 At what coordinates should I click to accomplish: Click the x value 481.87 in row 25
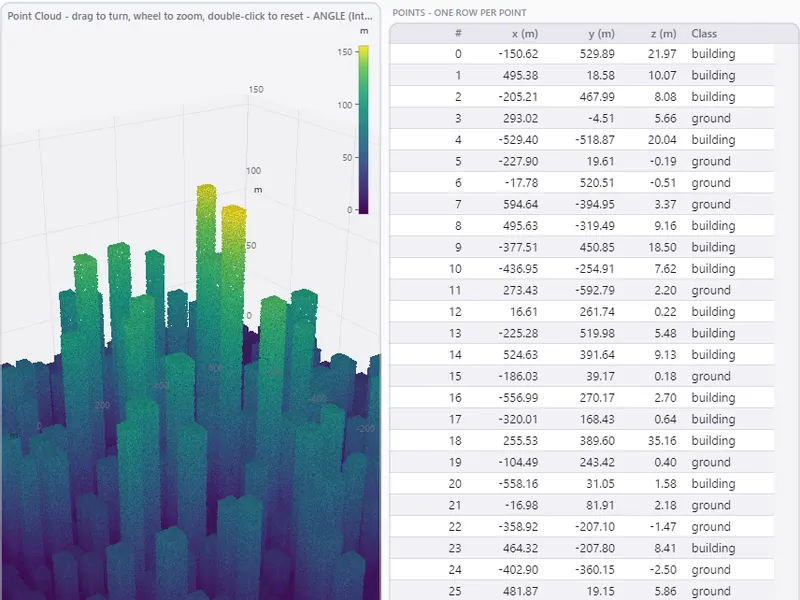(520, 591)
